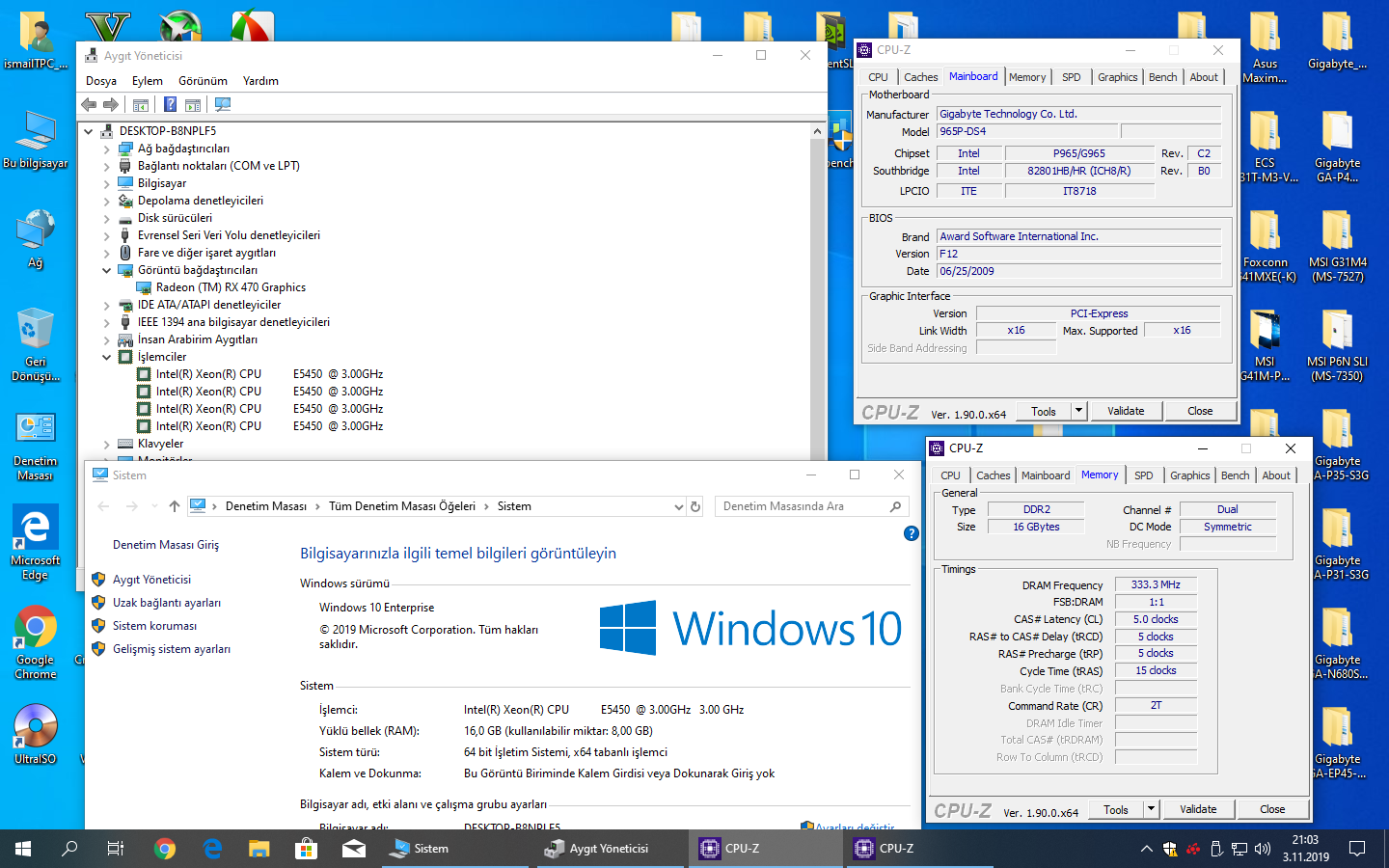Click the blue help icon in Sistem window
The width and height of the screenshot is (1389, 868).
click(912, 533)
